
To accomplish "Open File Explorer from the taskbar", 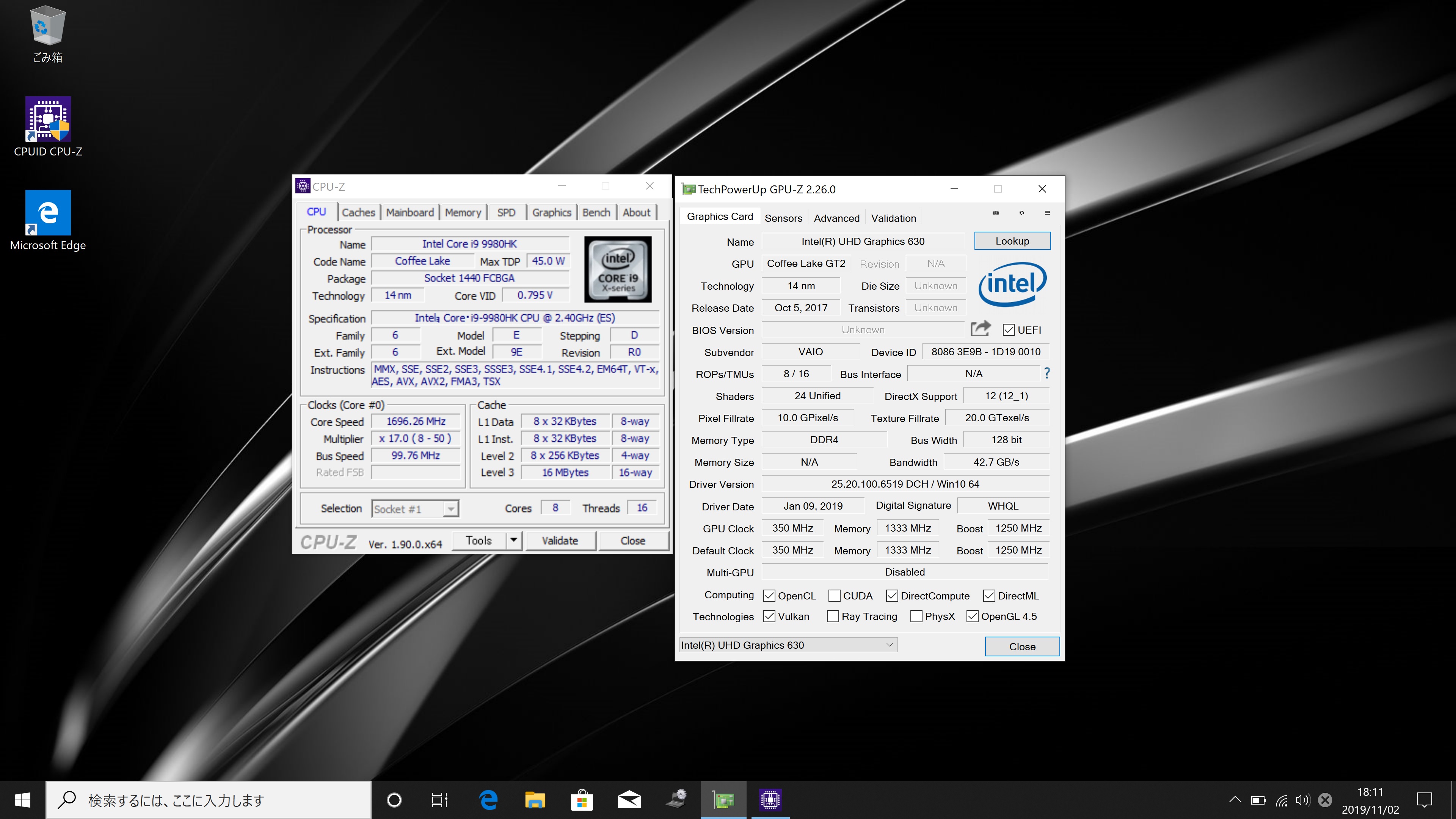I will 535,800.
